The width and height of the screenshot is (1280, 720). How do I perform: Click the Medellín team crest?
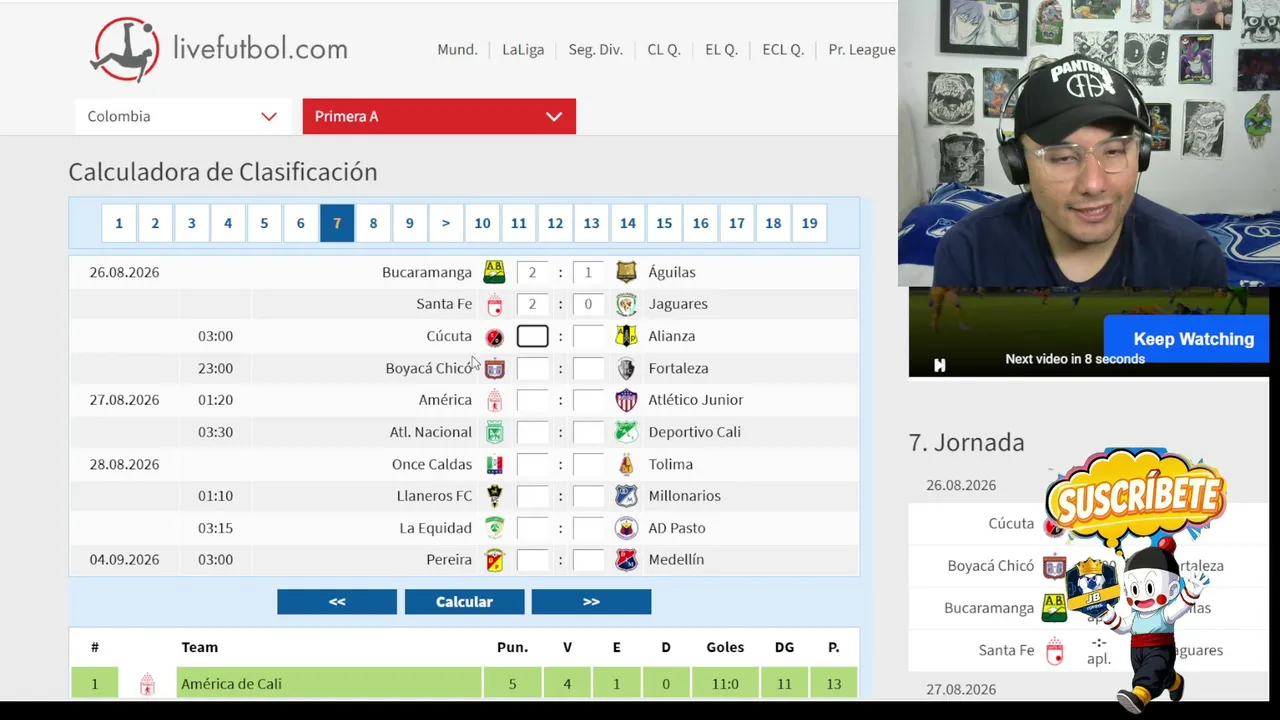[x=626, y=560]
